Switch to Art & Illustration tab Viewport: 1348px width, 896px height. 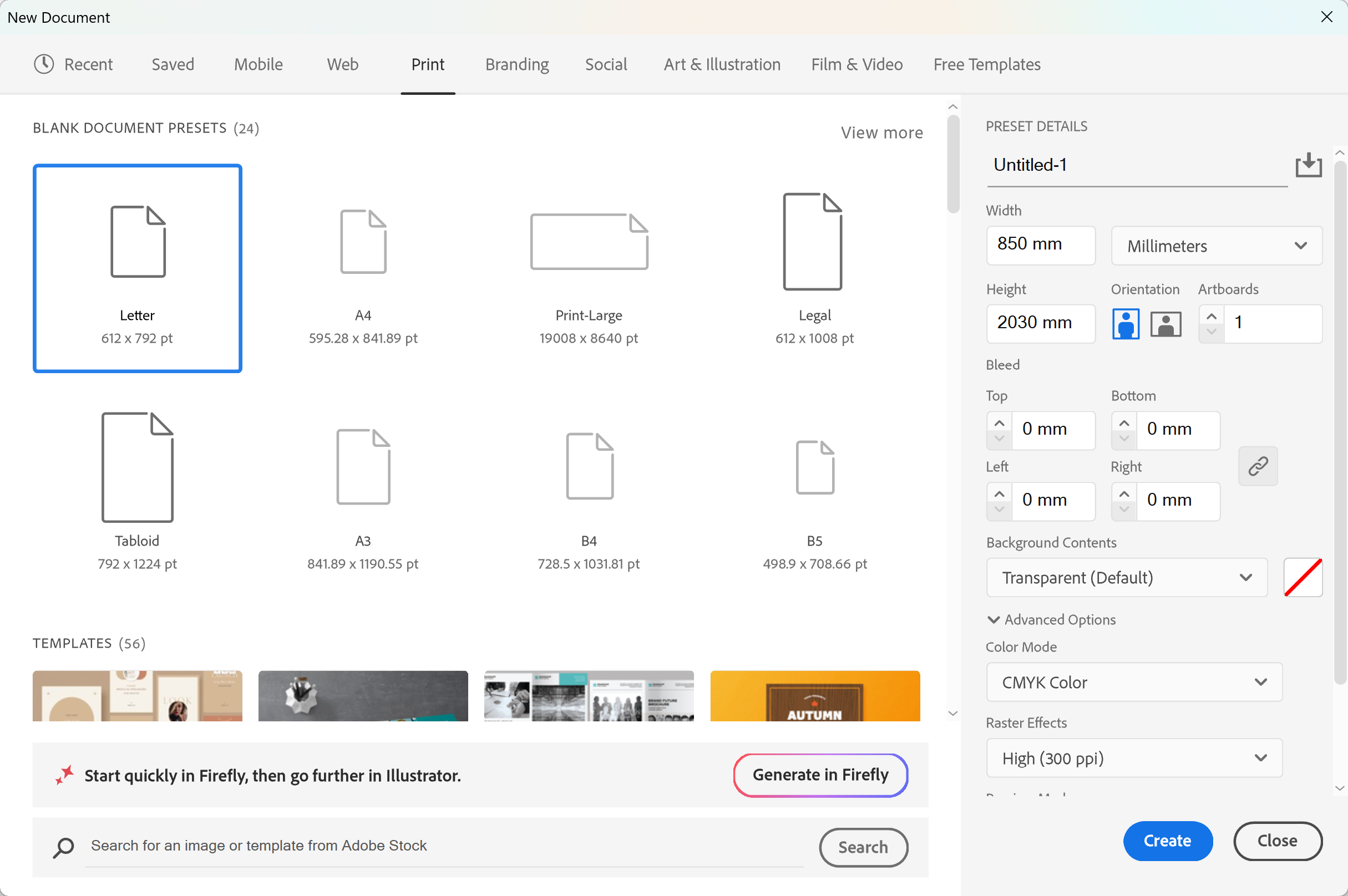pos(722,64)
